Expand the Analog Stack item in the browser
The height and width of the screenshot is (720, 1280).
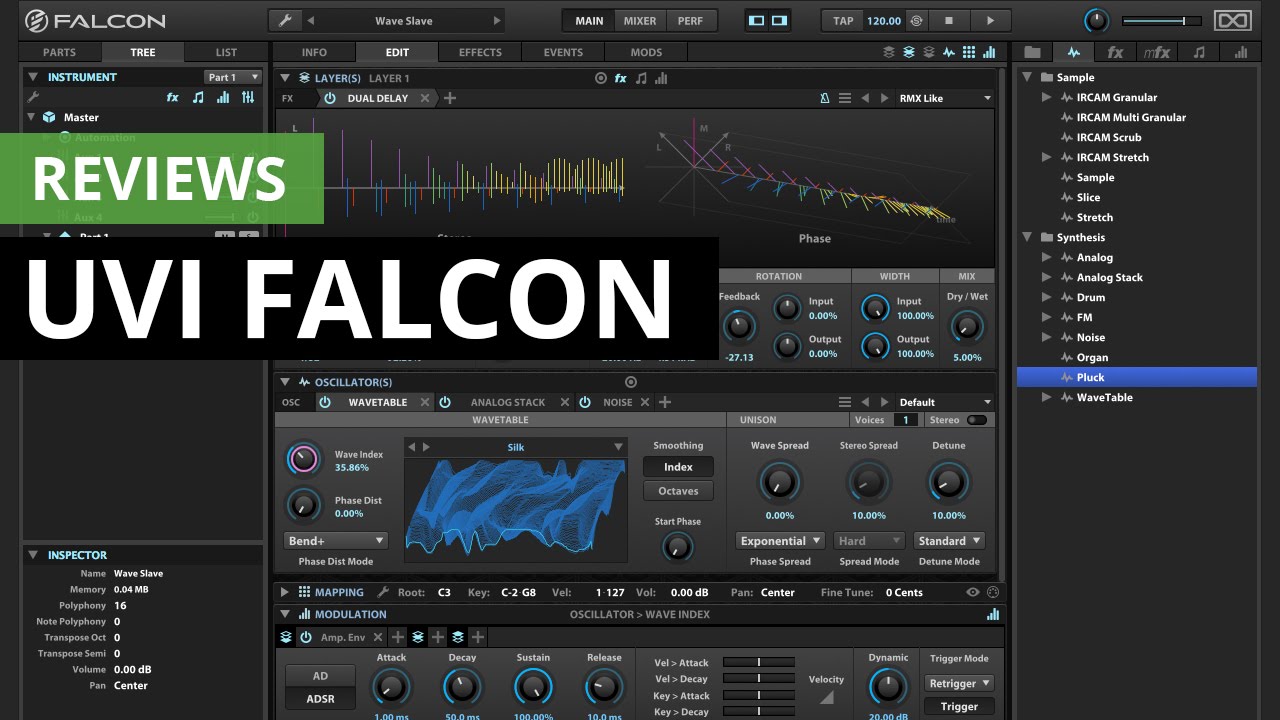[1046, 277]
